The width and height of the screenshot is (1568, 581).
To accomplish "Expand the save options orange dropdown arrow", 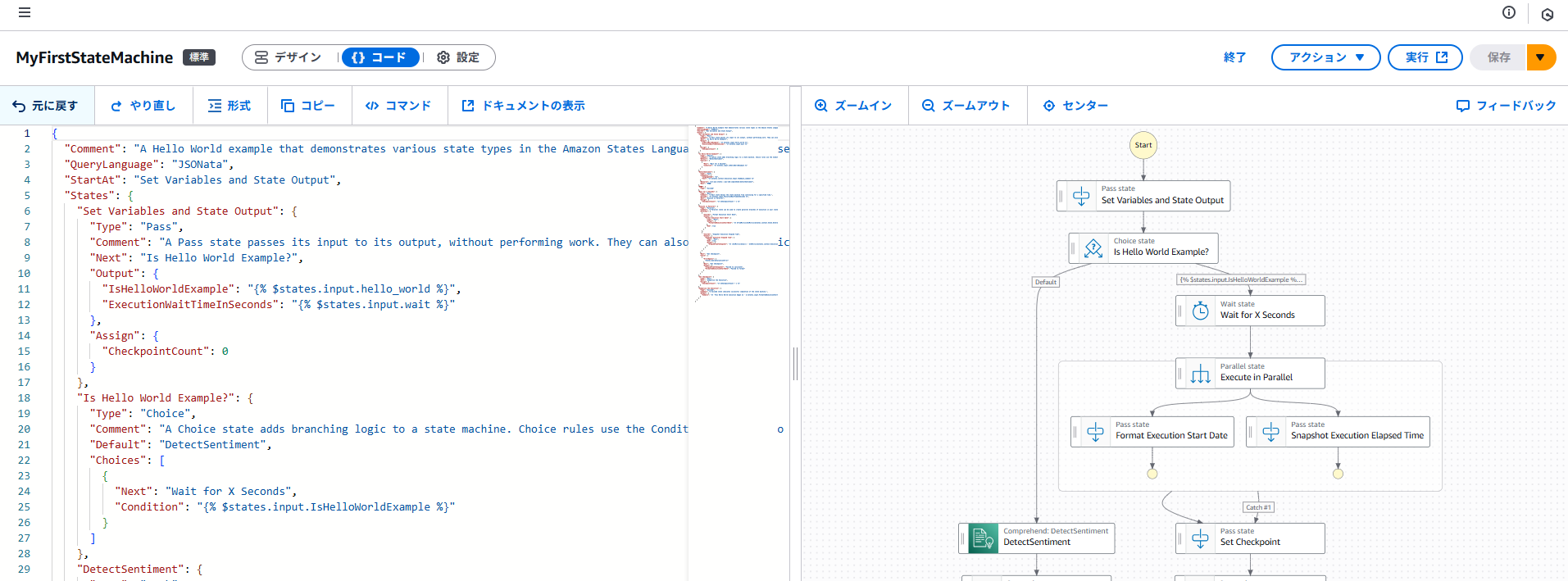I will click(x=1541, y=57).
